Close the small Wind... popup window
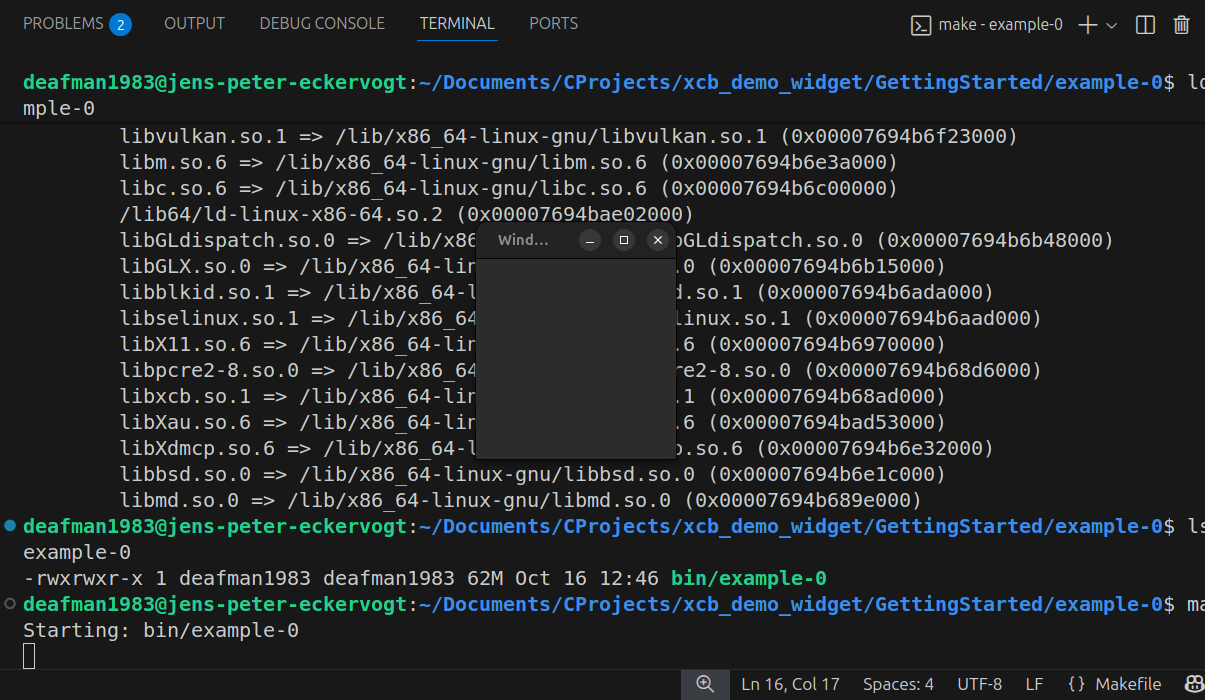 [x=657, y=240]
